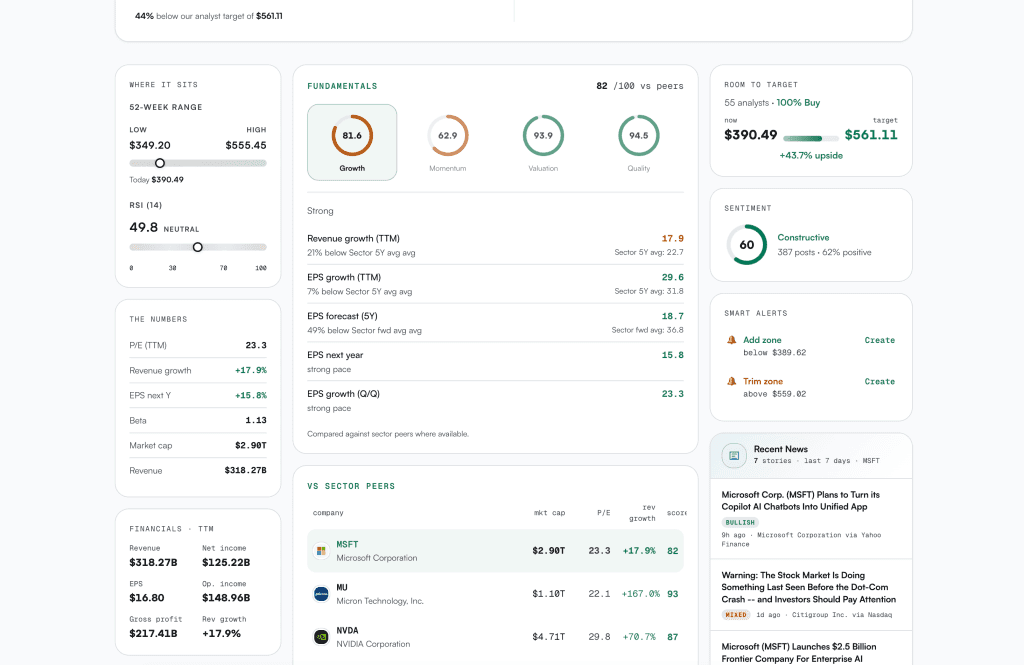The image size is (1024, 665).
Task: Click the Recent News newspaper icon
Action: [x=734, y=455]
